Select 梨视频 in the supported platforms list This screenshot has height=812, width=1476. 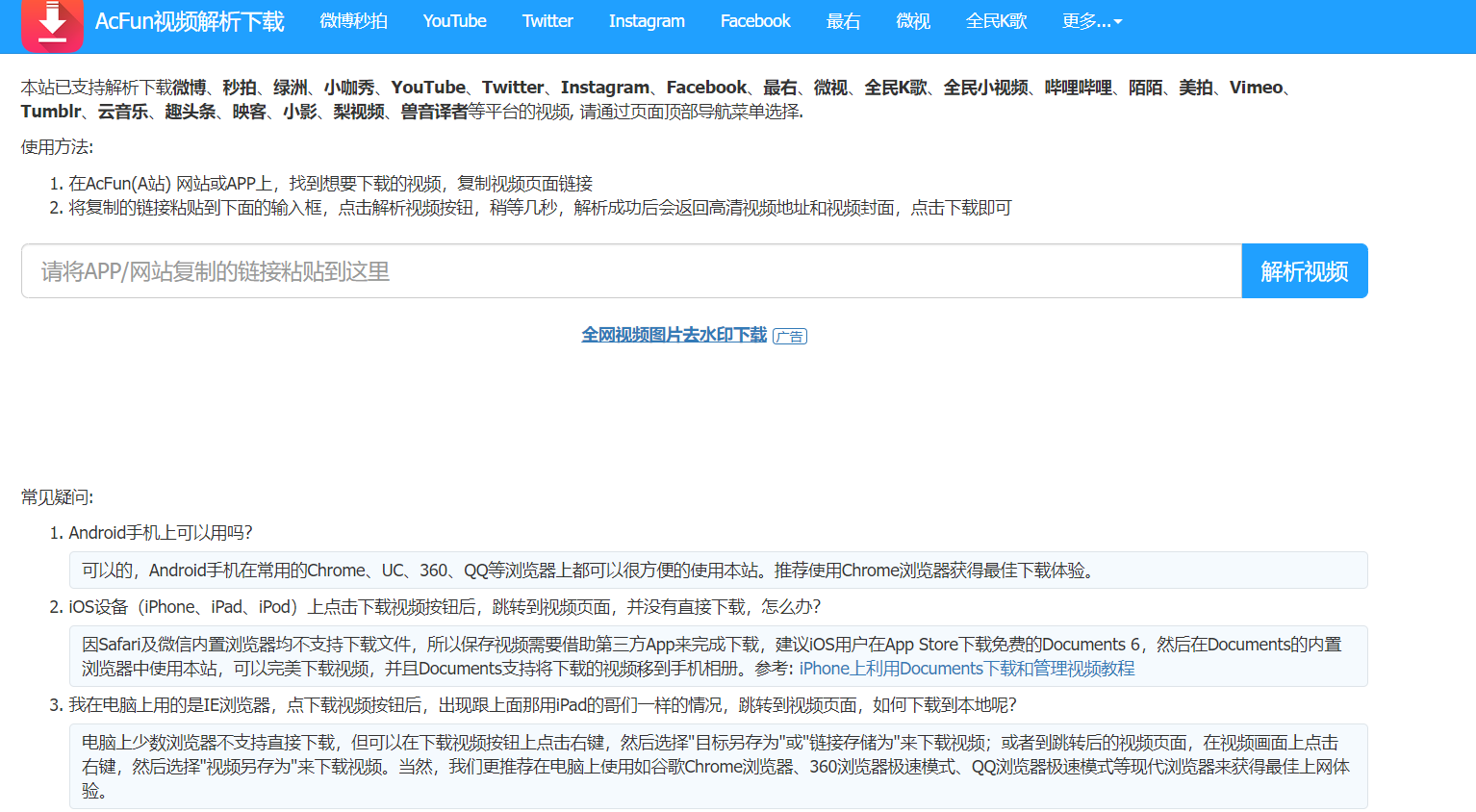(359, 112)
